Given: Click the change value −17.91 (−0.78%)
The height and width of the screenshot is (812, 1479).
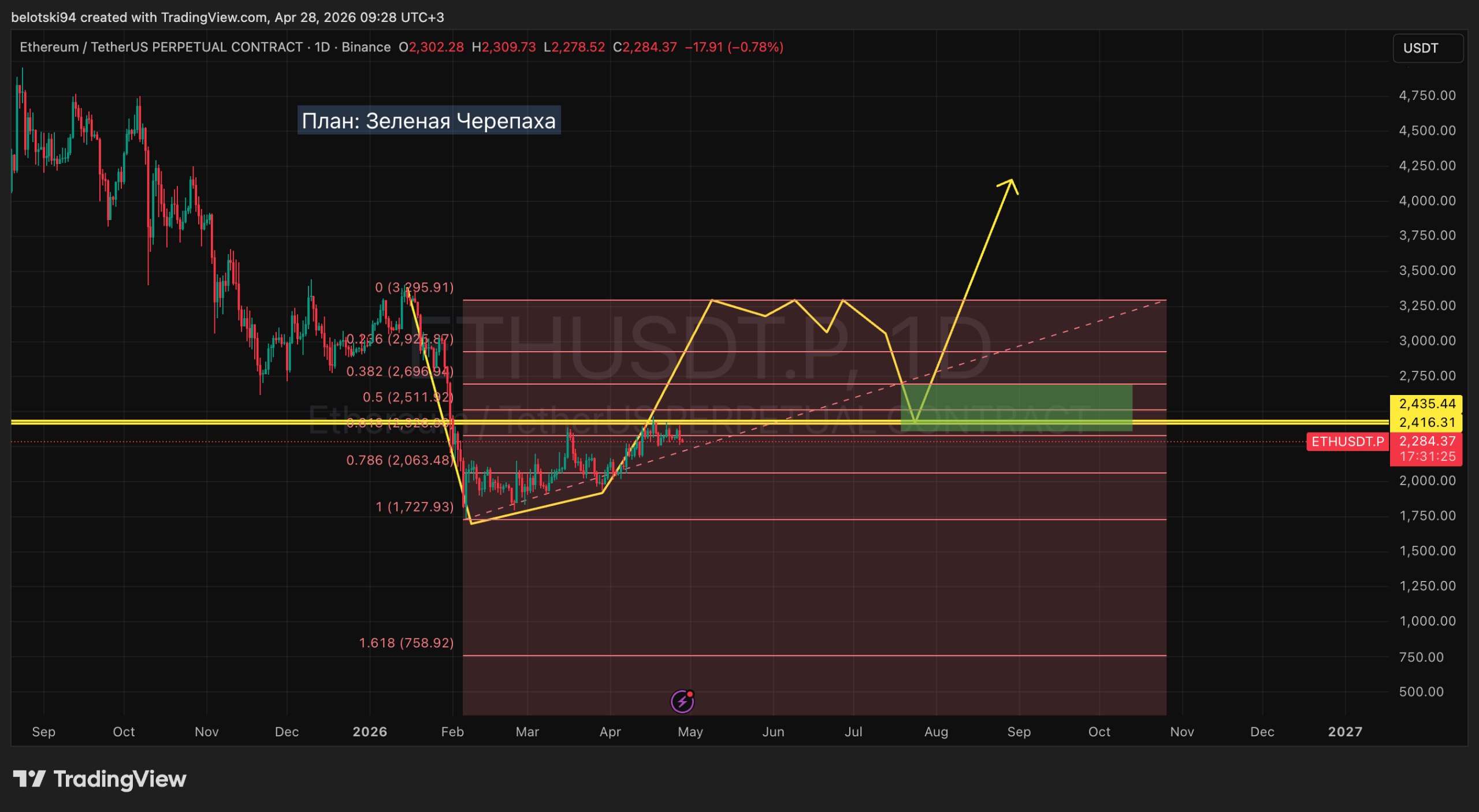Looking at the screenshot, I should 734,47.
